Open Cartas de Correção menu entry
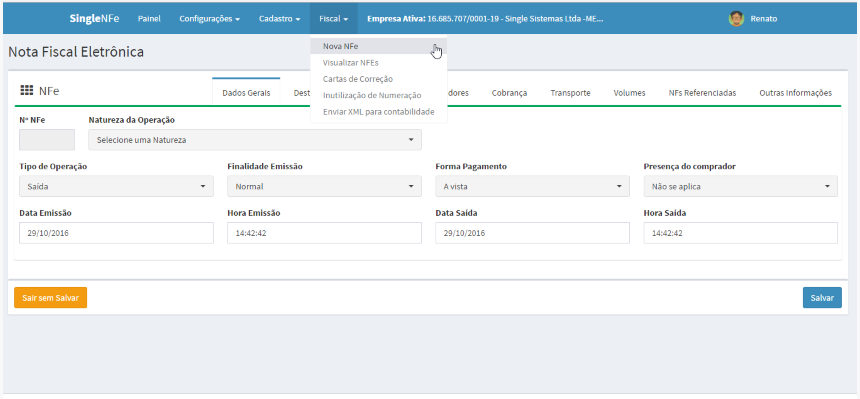This screenshot has height=399, width=860. tap(378, 79)
